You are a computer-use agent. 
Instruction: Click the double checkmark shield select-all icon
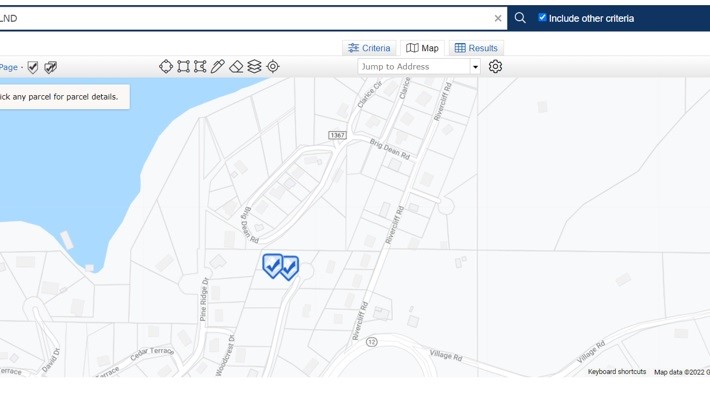pos(50,67)
